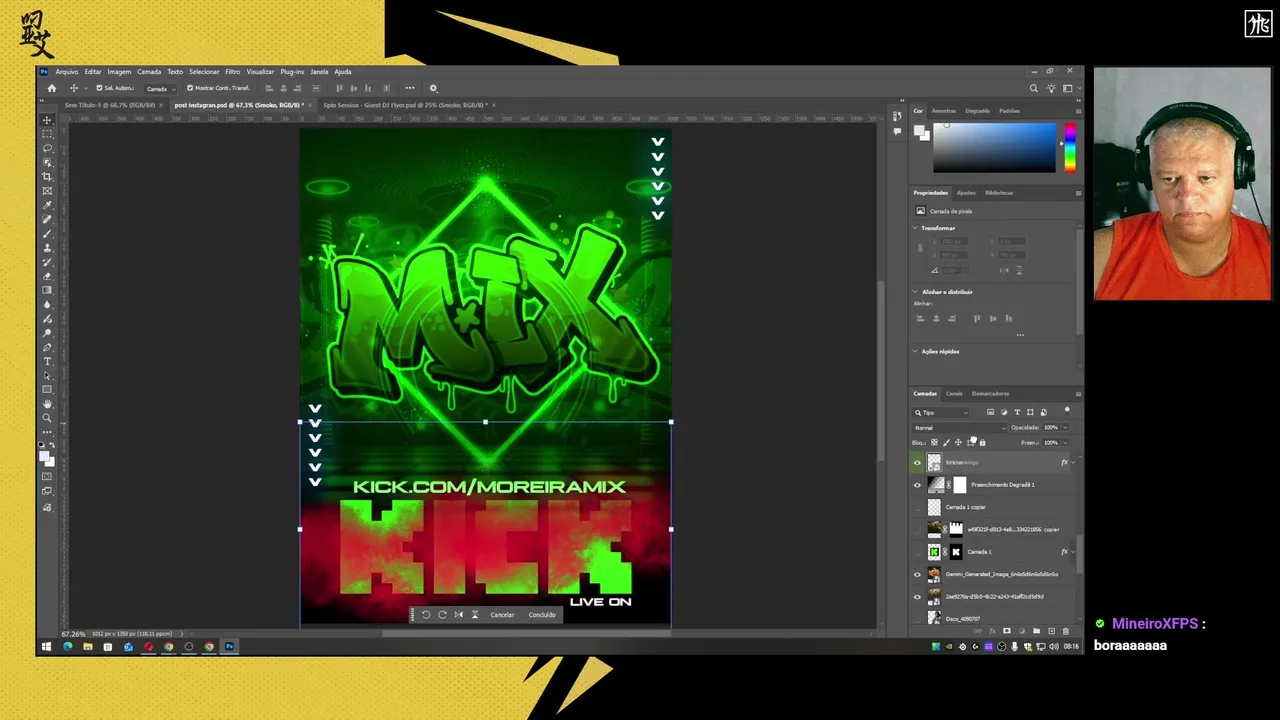Select the Crop tool
The height and width of the screenshot is (720, 1280).
coord(47,177)
